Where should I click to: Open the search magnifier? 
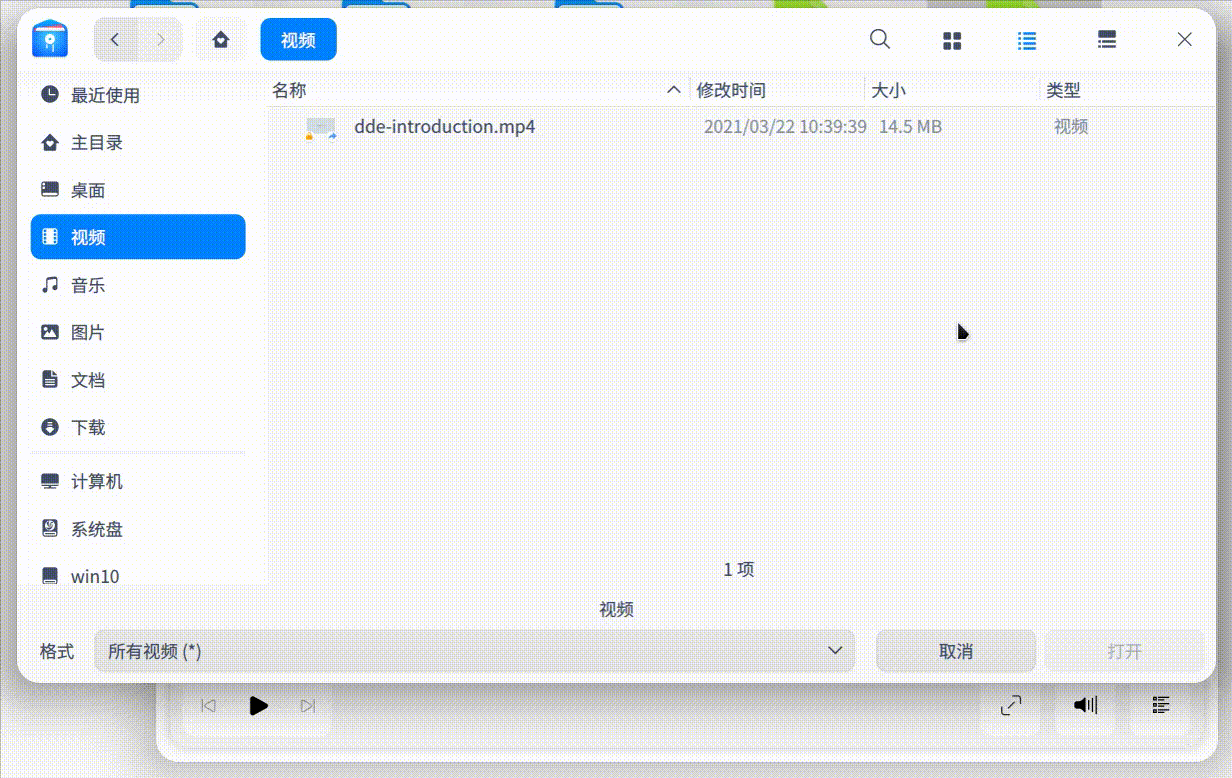880,39
